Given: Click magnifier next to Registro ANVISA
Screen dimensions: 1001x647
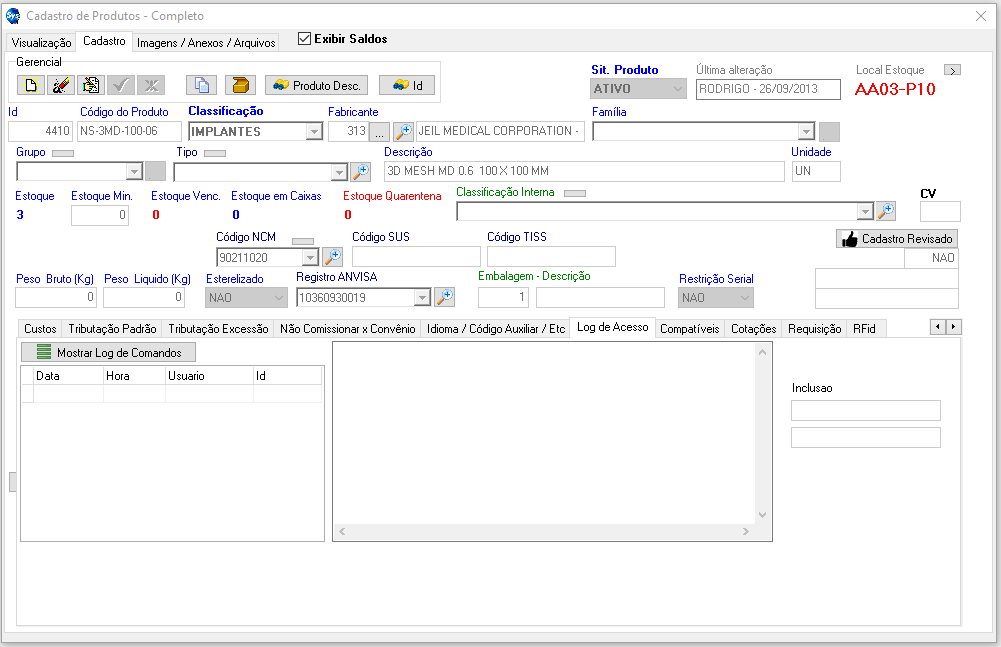Looking at the screenshot, I should 444,297.
